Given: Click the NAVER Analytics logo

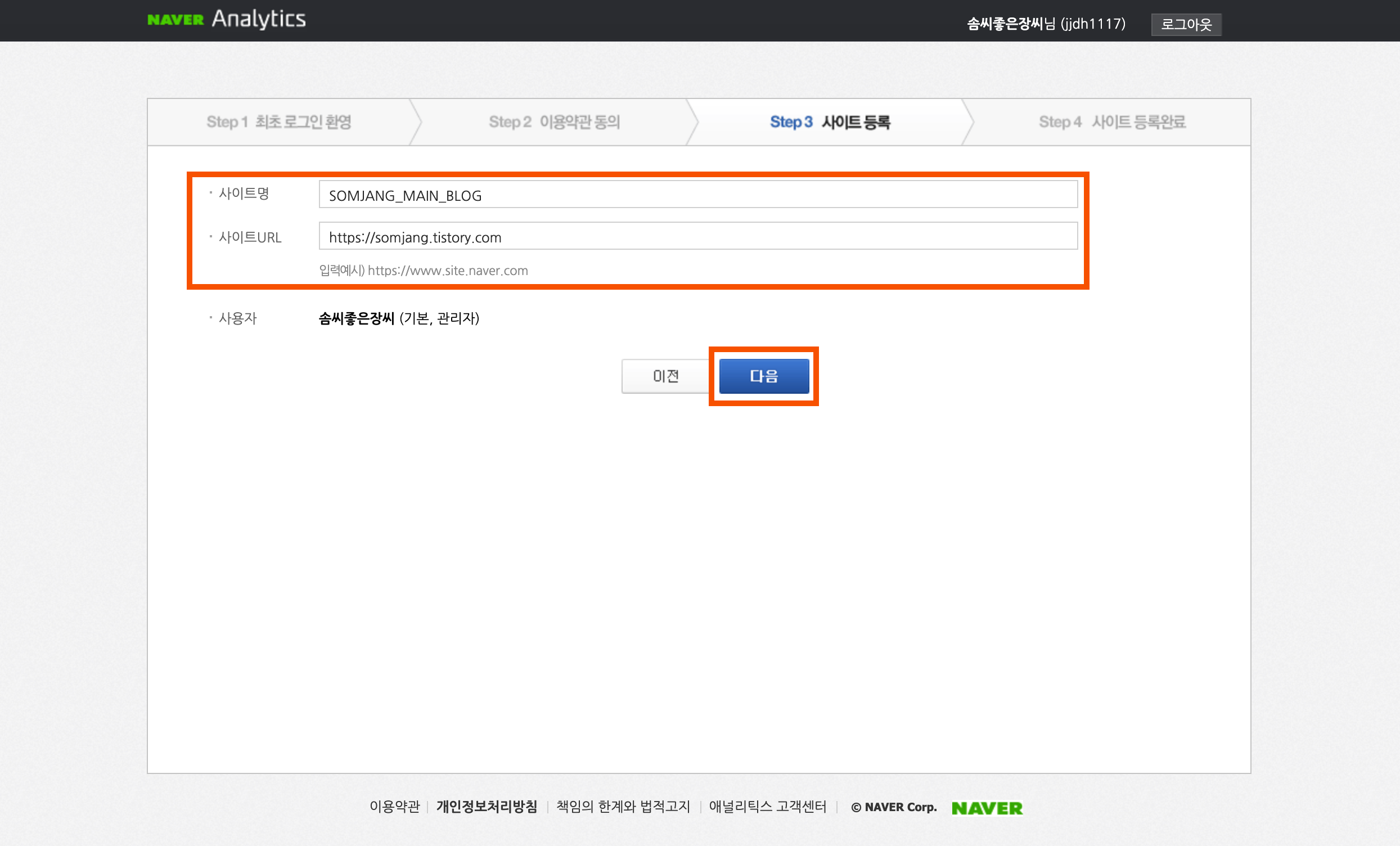Looking at the screenshot, I should [226, 19].
